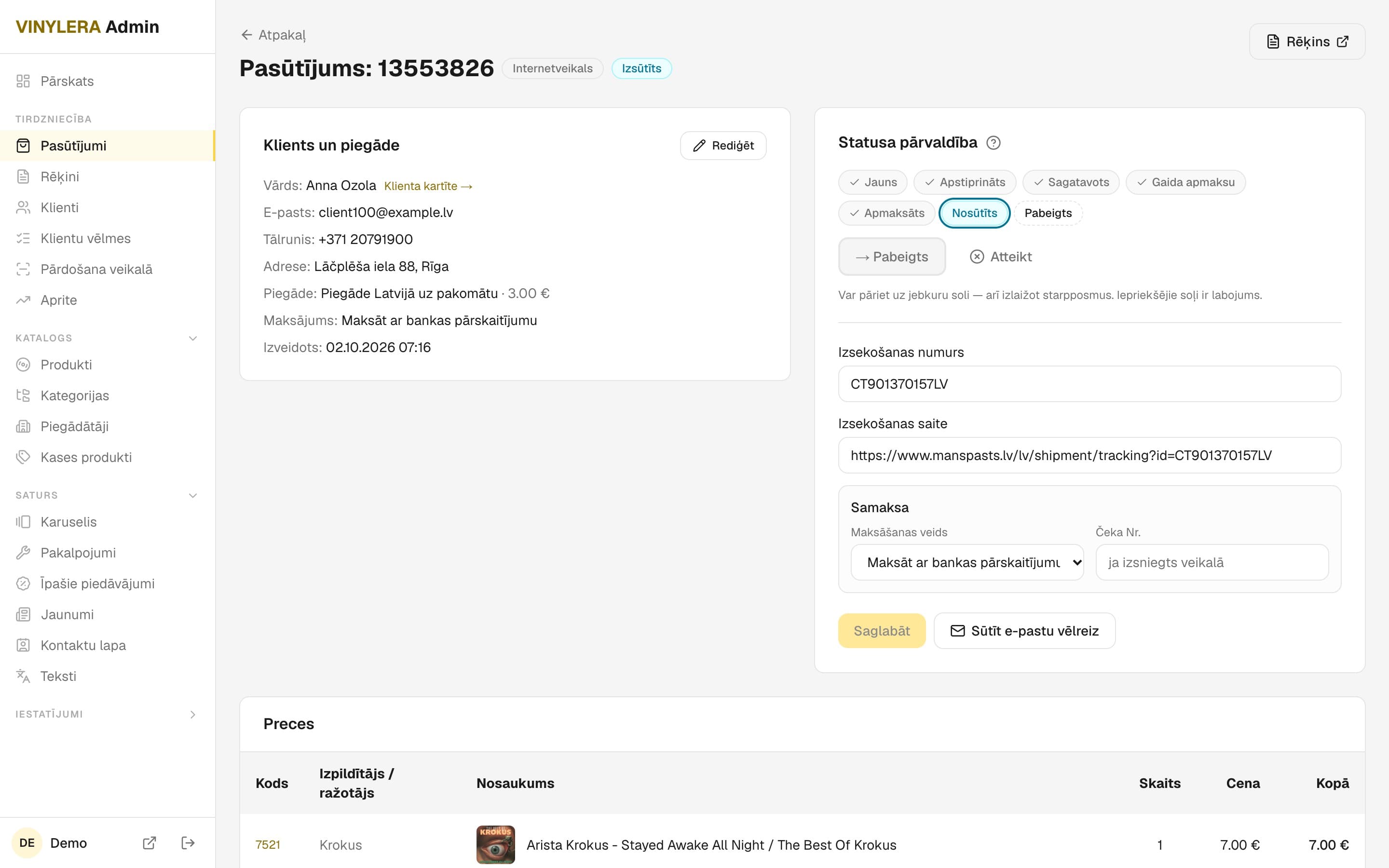Click the Produkti disc icon
The width and height of the screenshot is (1389, 868).
[x=23, y=365]
